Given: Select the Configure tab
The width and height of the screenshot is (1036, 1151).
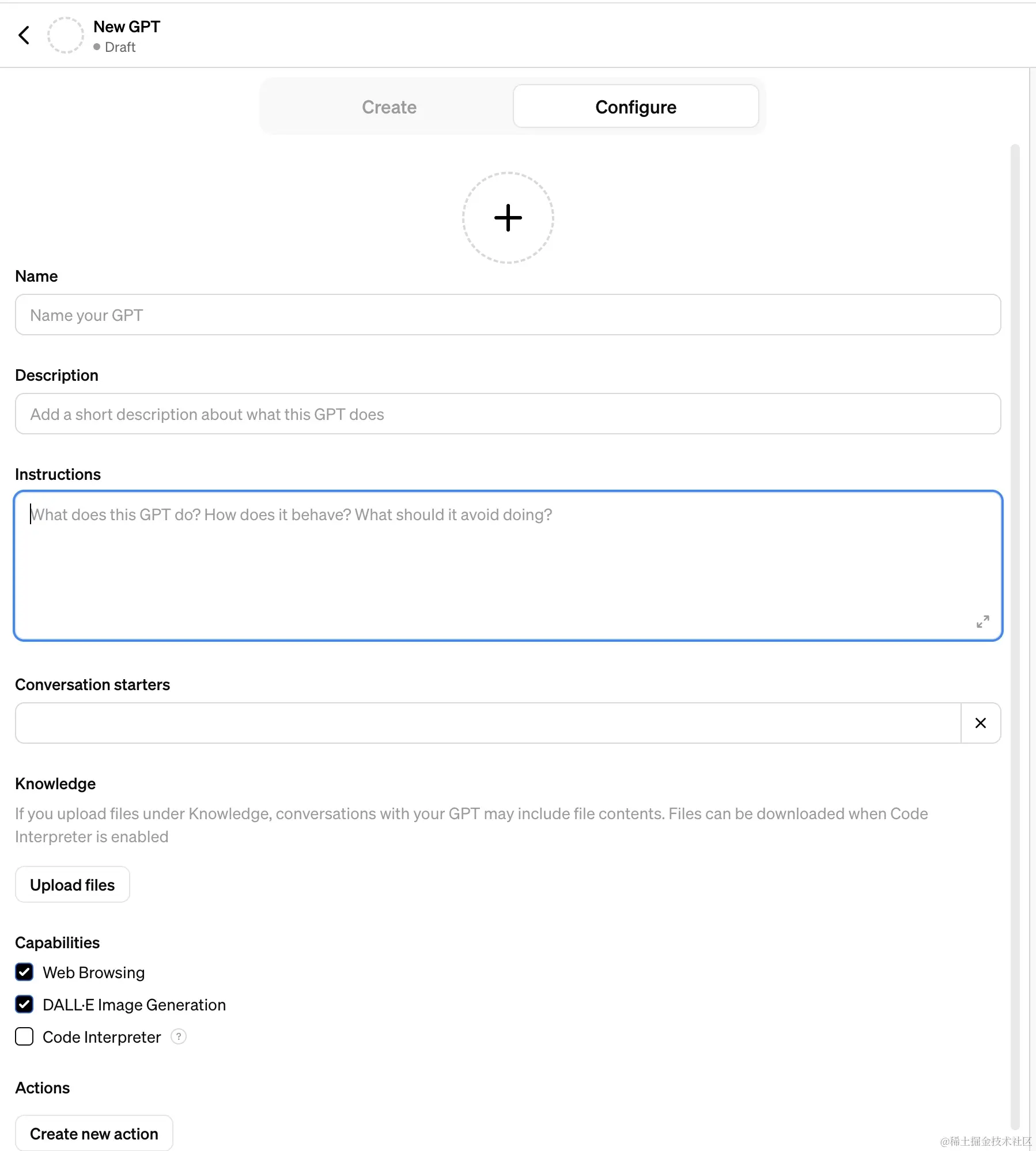Looking at the screenshot, I should coord(636,107).
